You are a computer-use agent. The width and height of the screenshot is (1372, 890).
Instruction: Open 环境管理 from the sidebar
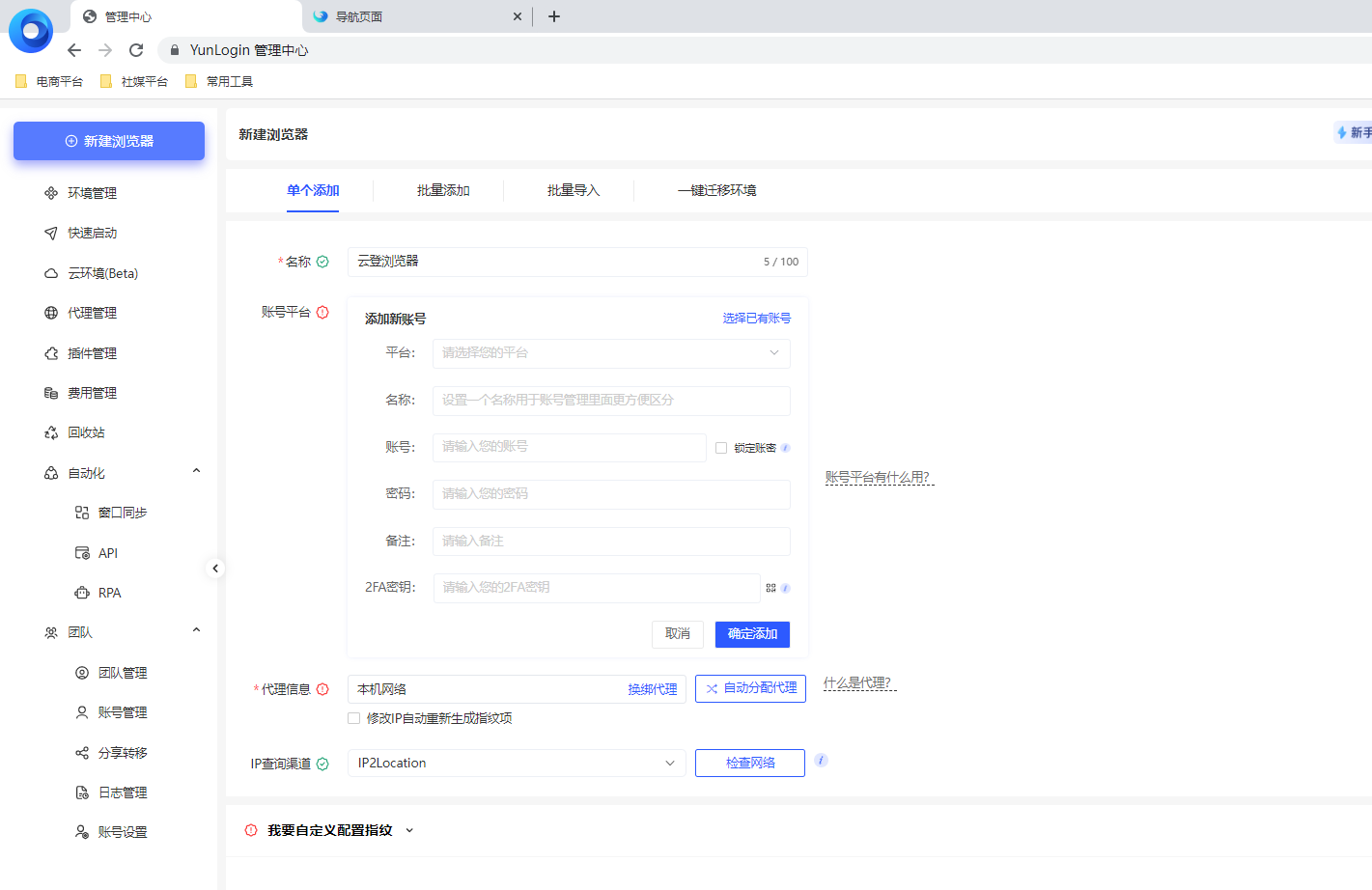coord(89,192)
